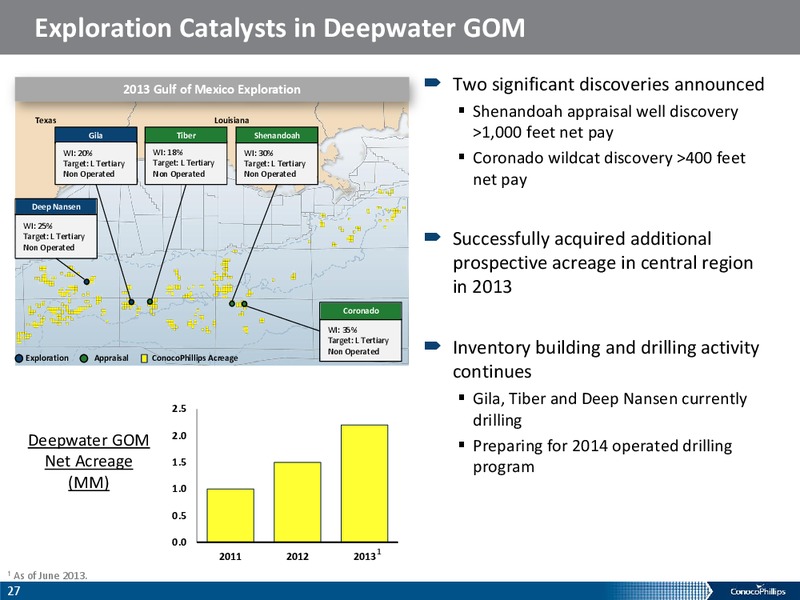Click the '2.5' y-axis value
Screen dimensions: 800x600
[x=180, y=409]
